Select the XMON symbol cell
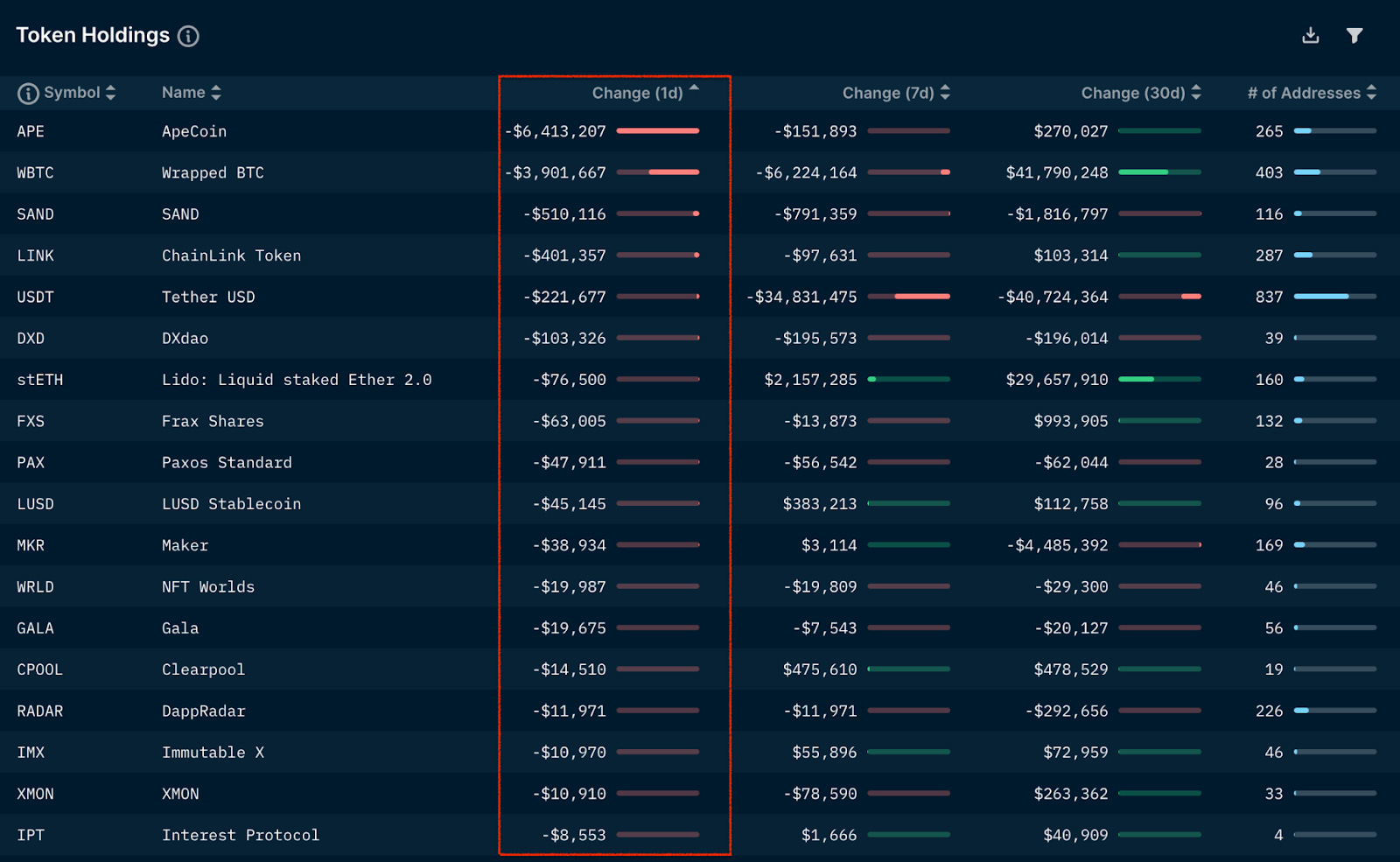 point(35,794)
